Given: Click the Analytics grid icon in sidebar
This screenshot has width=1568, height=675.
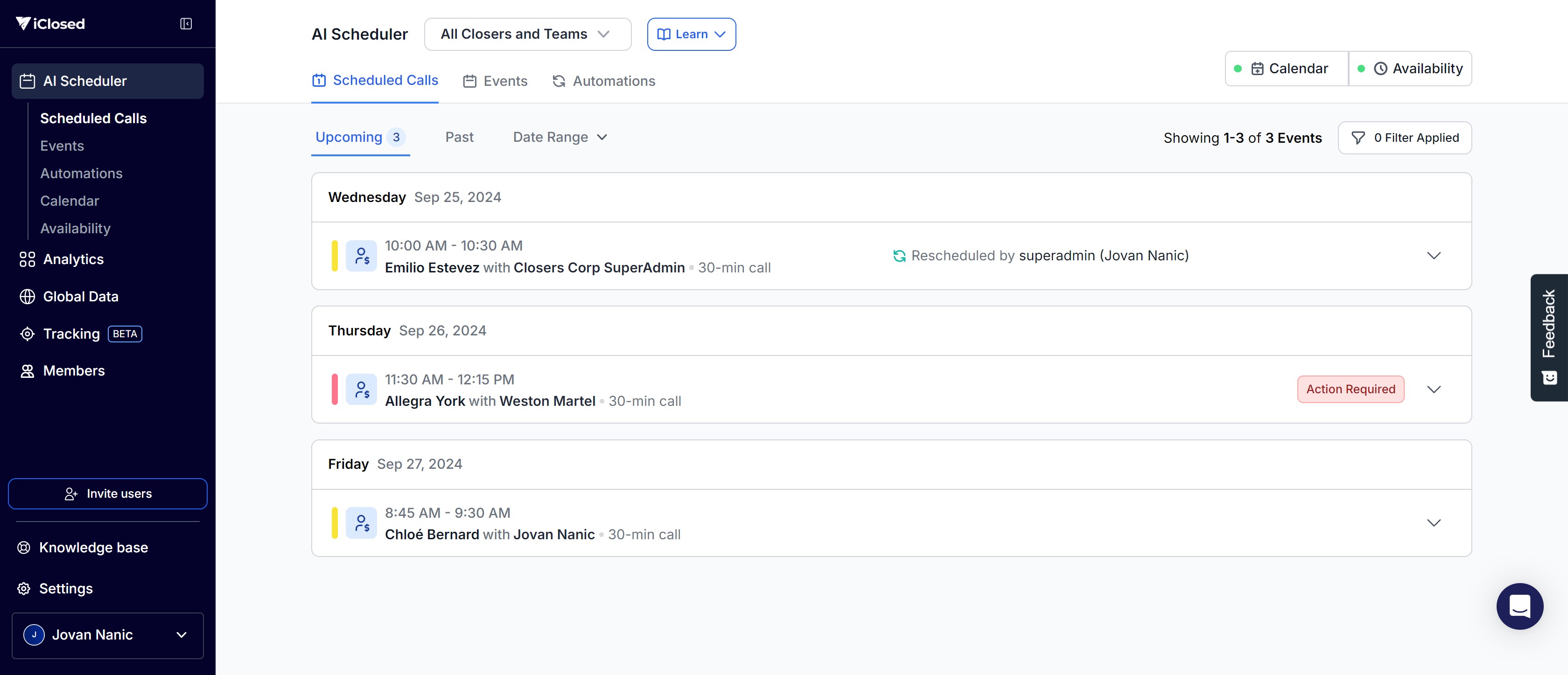Looking at the screenshot, I should point(27,259).
